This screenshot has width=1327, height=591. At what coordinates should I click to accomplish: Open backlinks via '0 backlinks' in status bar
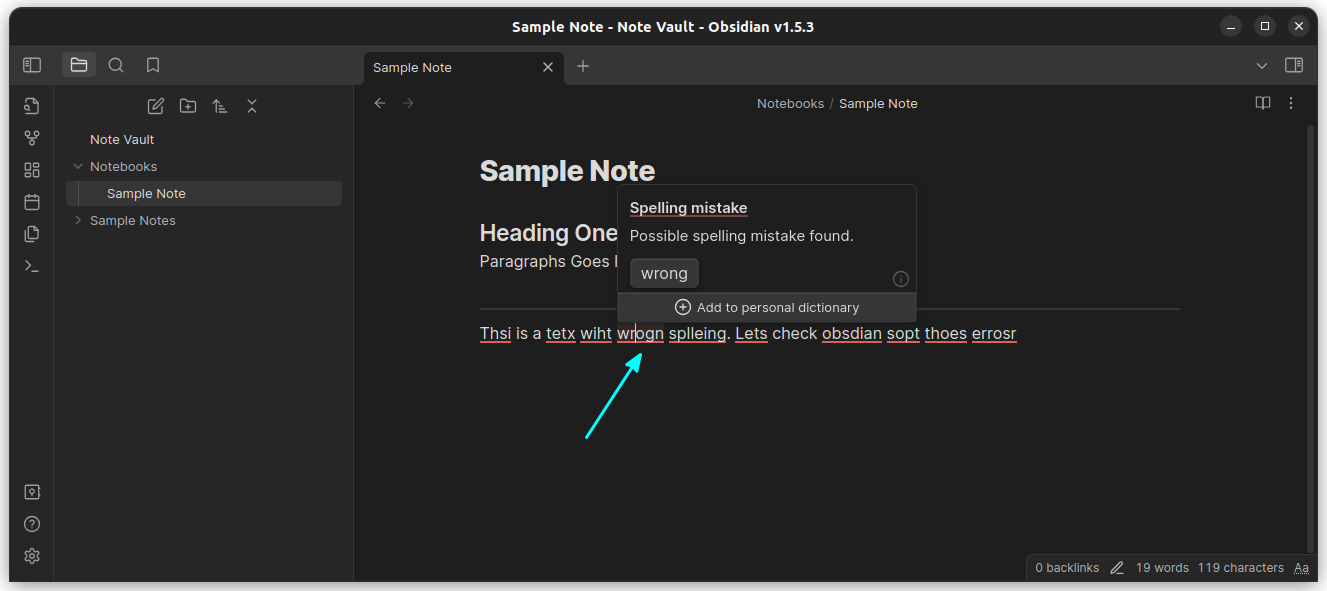point(1066,567)
